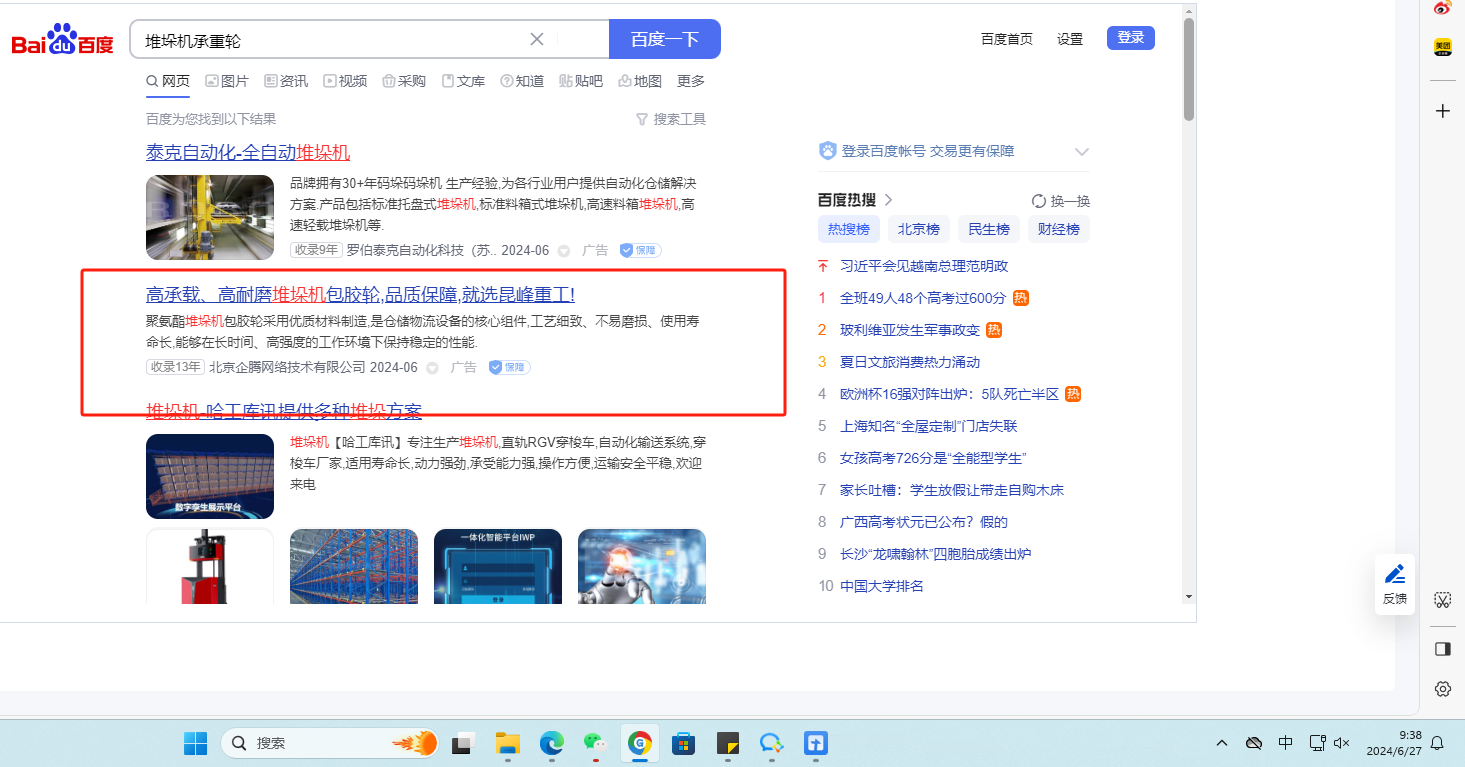1465x767 pixels.
Task: Refresh hot searches with 换一换
Action: pos(1061,201)
